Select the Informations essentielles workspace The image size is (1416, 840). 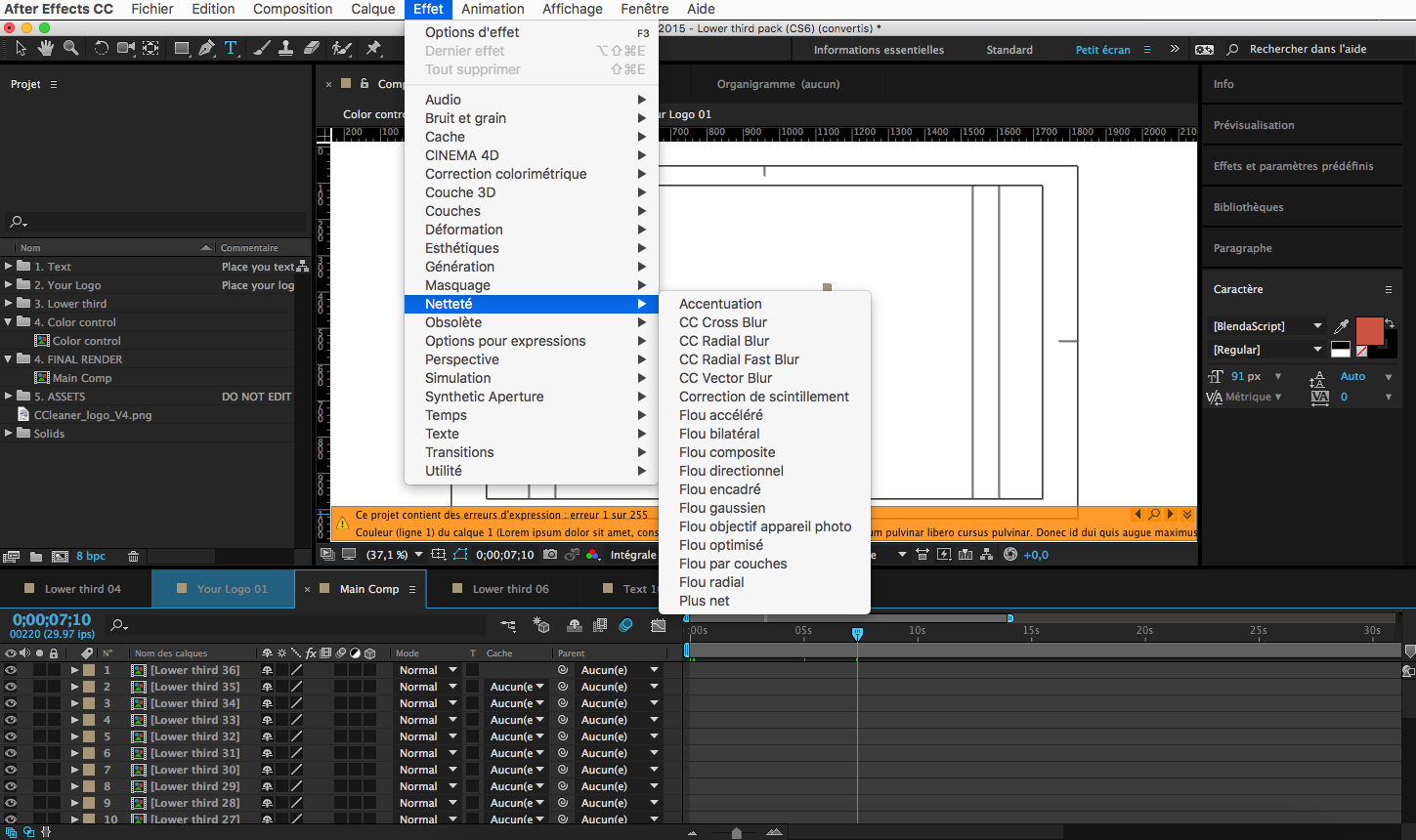click(x=879, y=50)
